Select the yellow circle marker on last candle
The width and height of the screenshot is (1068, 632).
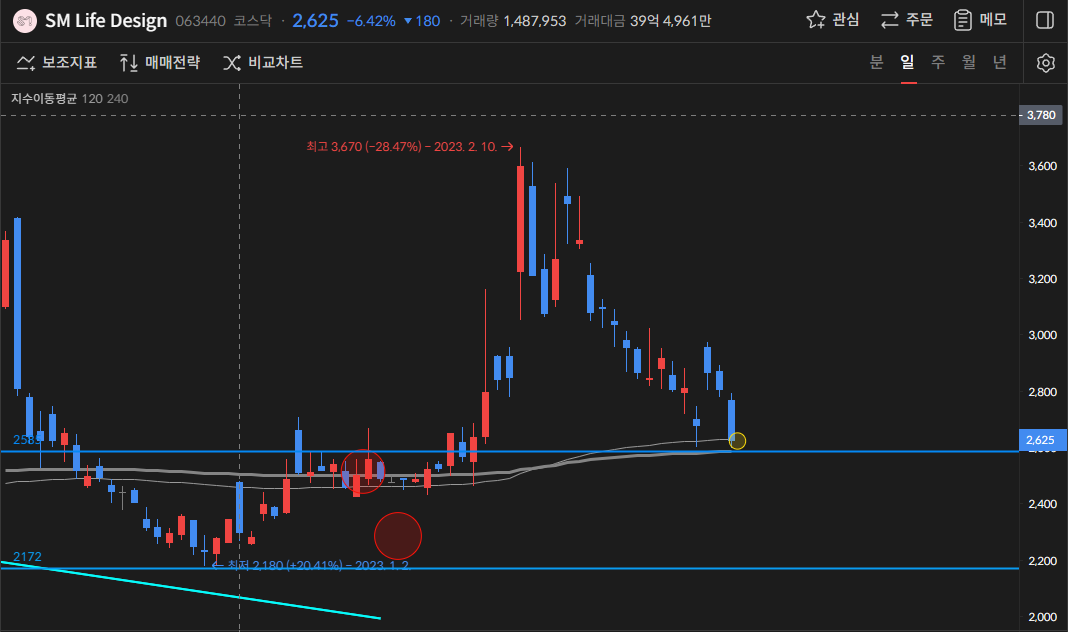(x=737, y=441)
